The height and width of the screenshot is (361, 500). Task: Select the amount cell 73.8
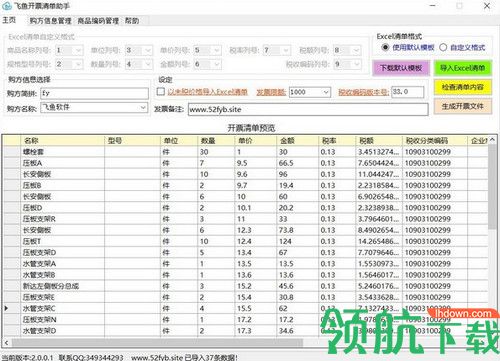297,230
